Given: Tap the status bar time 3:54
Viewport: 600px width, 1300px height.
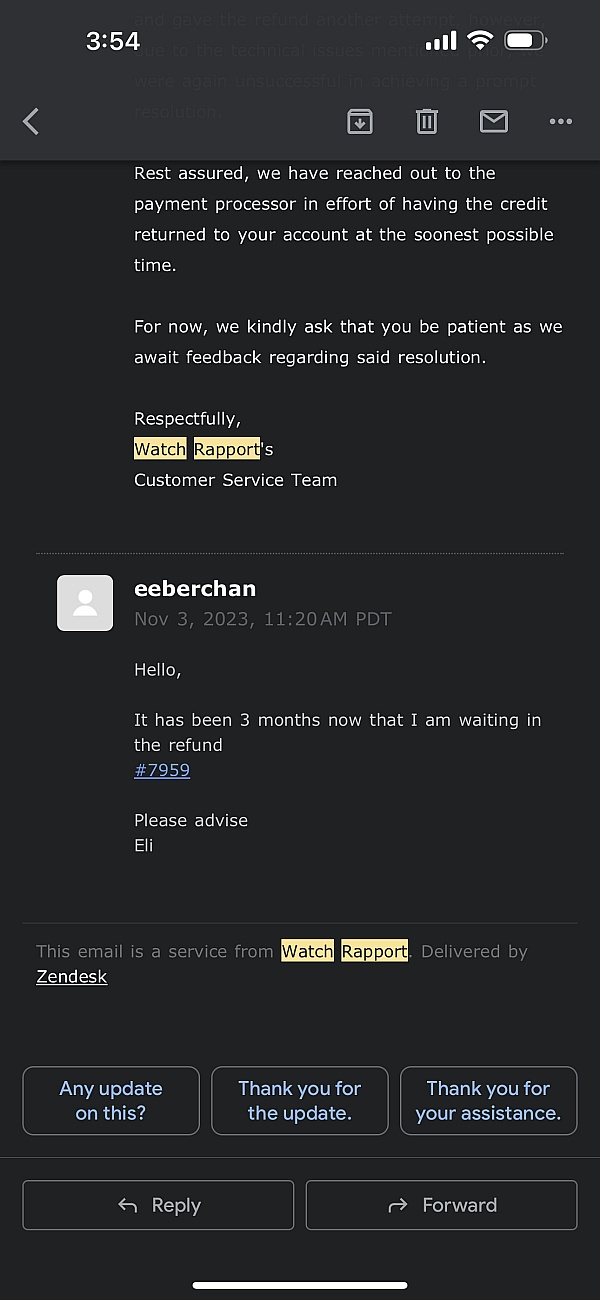Looking at the screenshot, I should click(113, 41).
